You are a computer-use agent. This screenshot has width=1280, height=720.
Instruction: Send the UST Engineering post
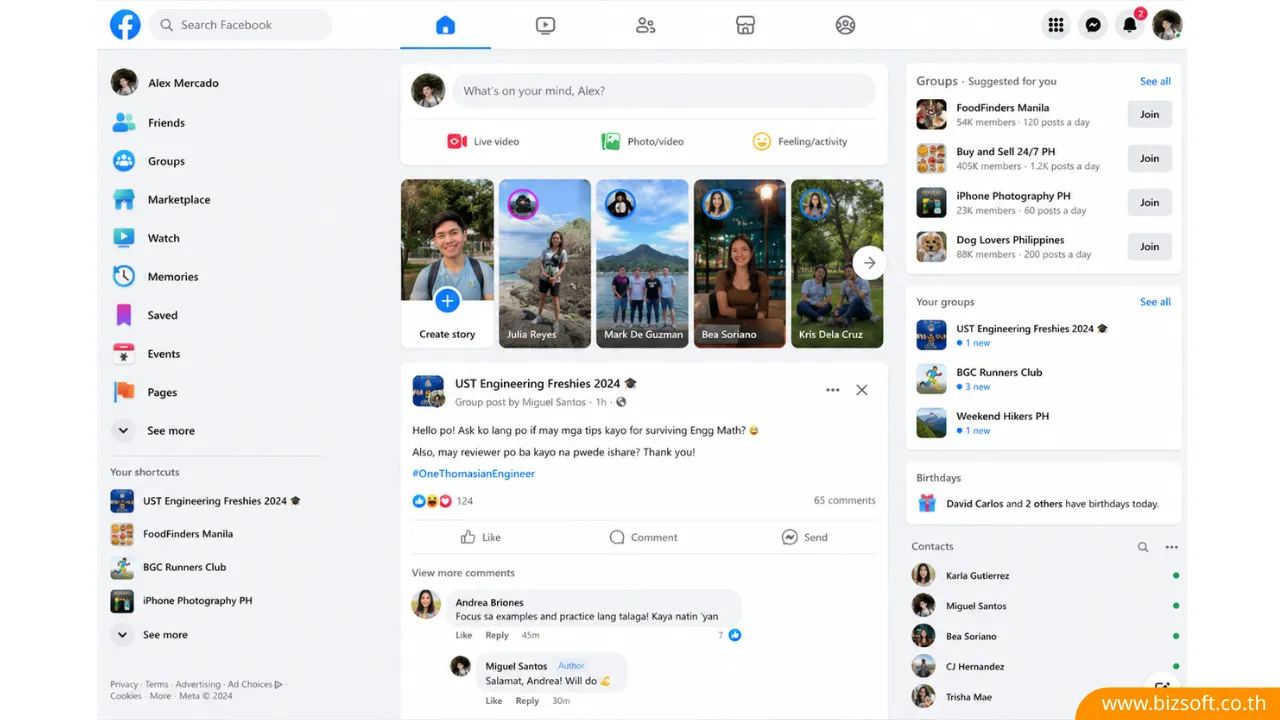(x=805, y=537)
